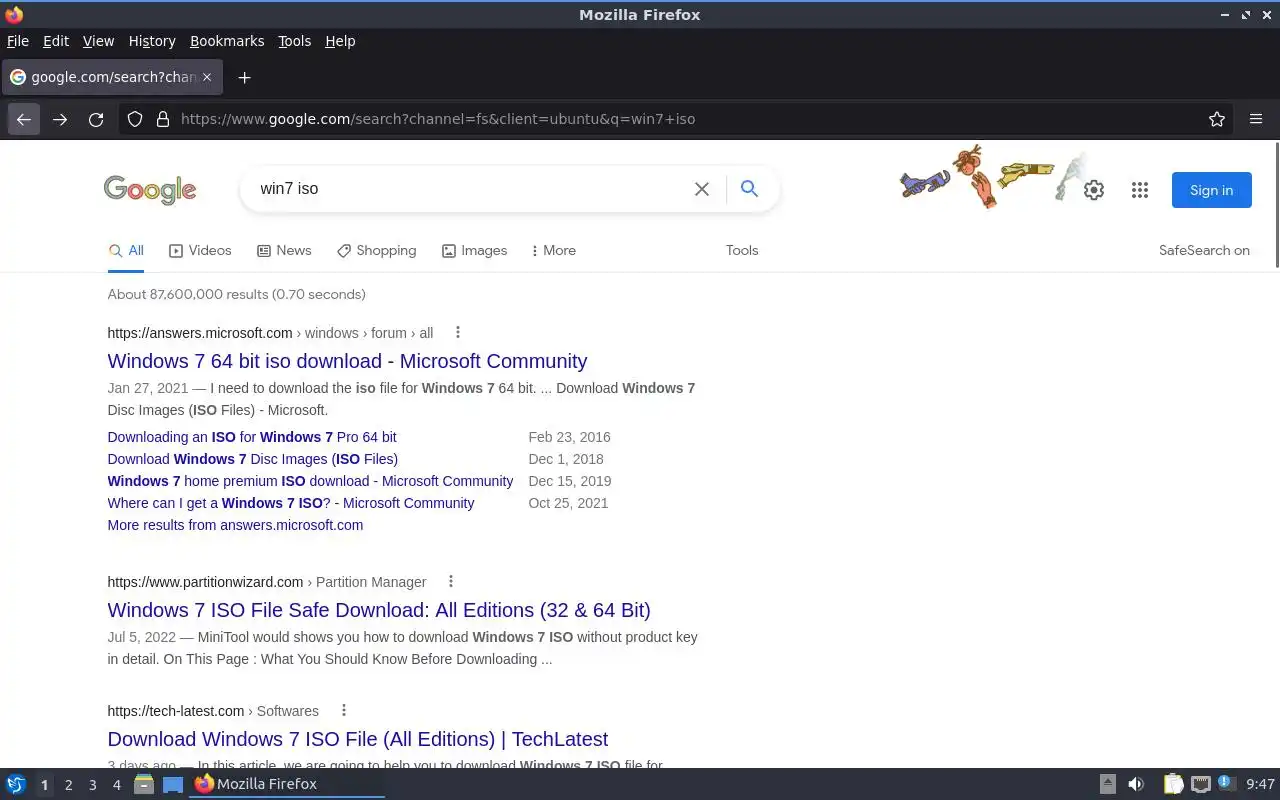Focus Mozilla Firefox taskbar entry
The image size is (1280, 800).
click(288, 784)
